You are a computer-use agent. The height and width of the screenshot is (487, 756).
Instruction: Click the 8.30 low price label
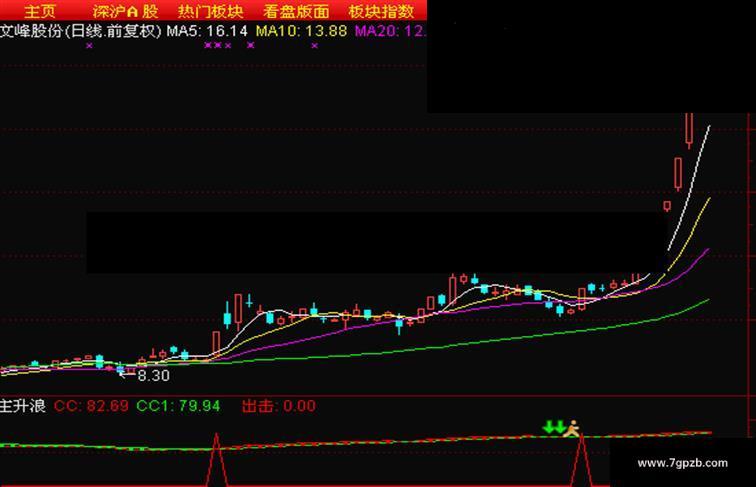coord(153,376)
